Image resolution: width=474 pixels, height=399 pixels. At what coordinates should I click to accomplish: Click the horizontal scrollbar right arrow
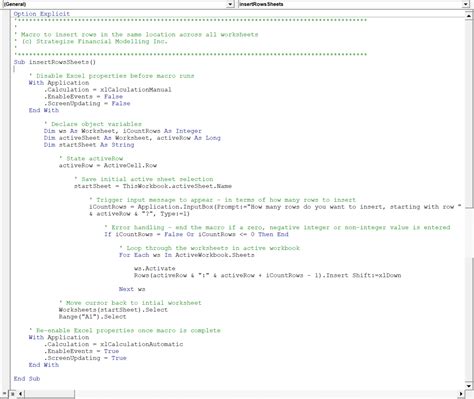coord(461,394)
